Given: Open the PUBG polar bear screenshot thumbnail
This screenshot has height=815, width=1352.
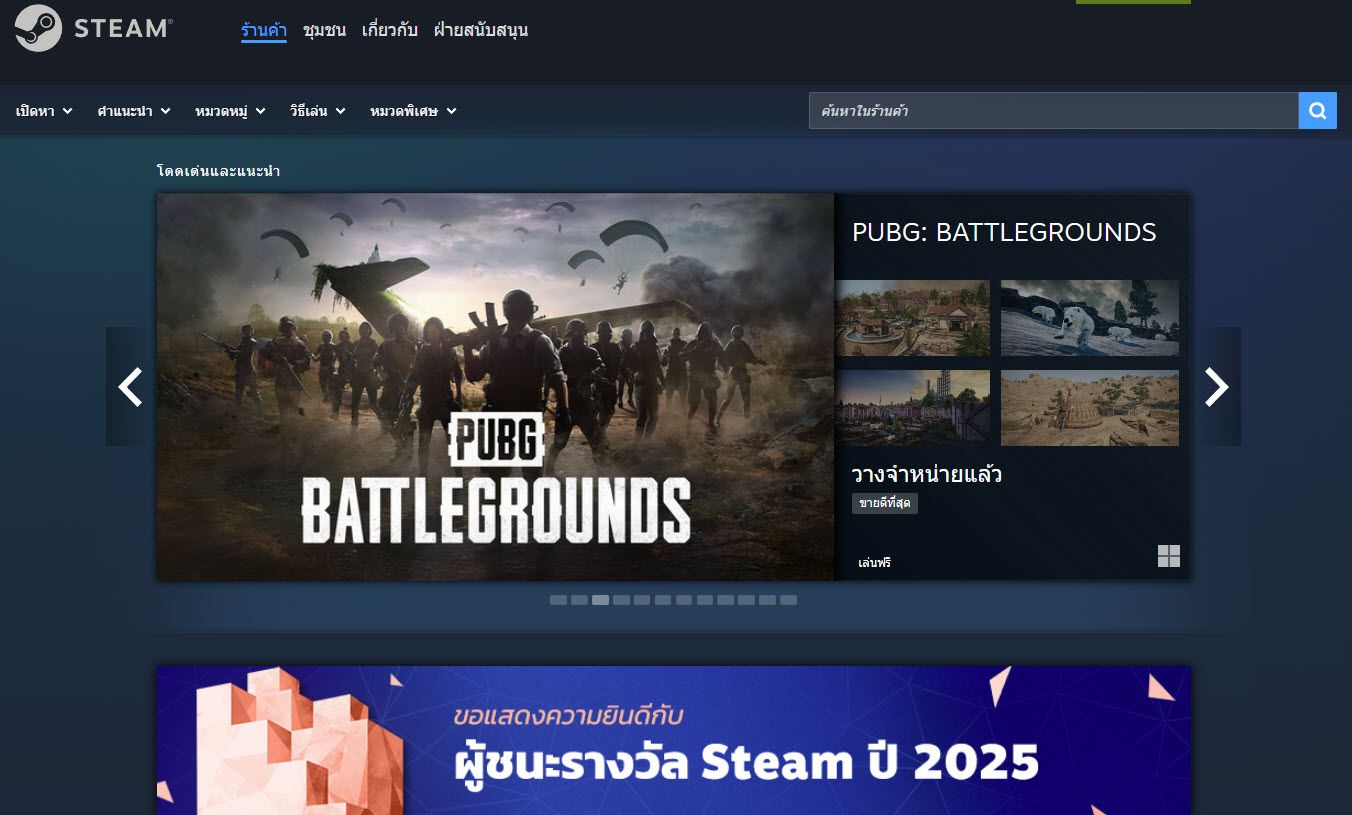Looking at the screenshot, I should tap(1089, 318).
